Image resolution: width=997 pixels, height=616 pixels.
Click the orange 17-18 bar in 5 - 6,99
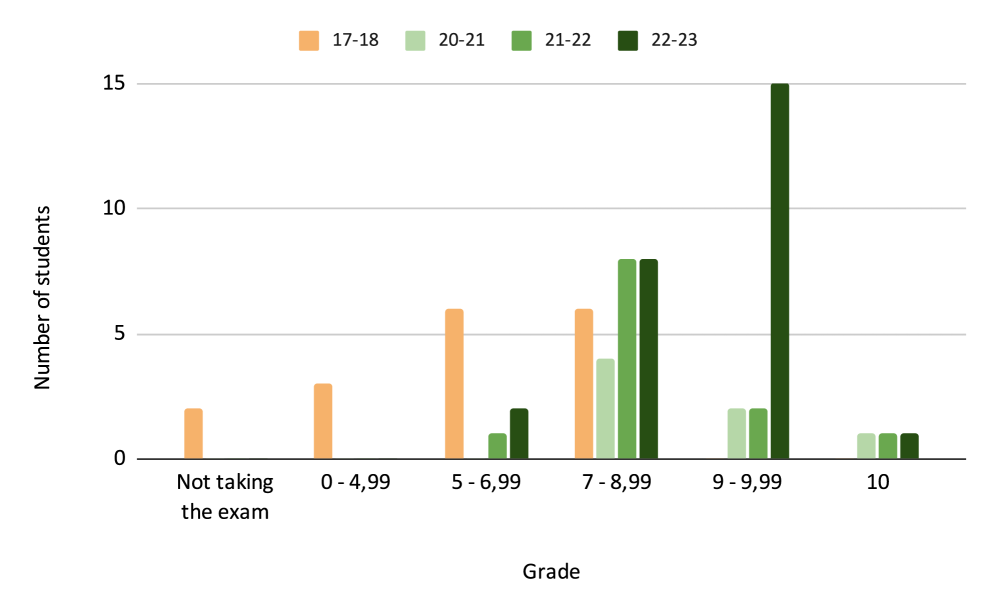point(454,384)
